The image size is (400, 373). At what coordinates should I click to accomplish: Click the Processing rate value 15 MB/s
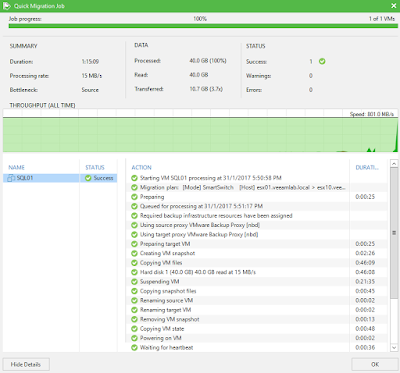tap(92, 76)
